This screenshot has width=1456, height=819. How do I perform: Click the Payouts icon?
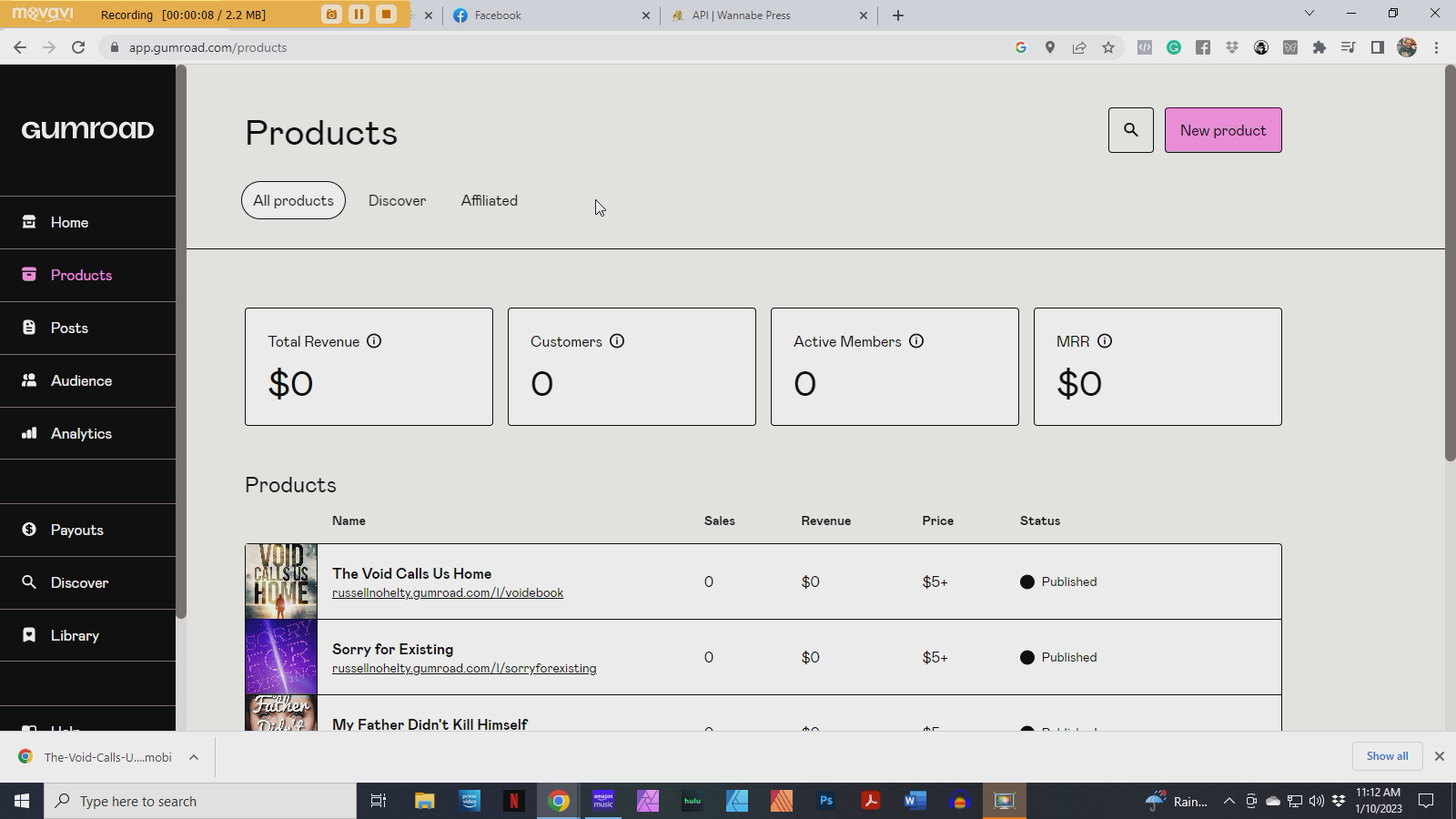30,530
